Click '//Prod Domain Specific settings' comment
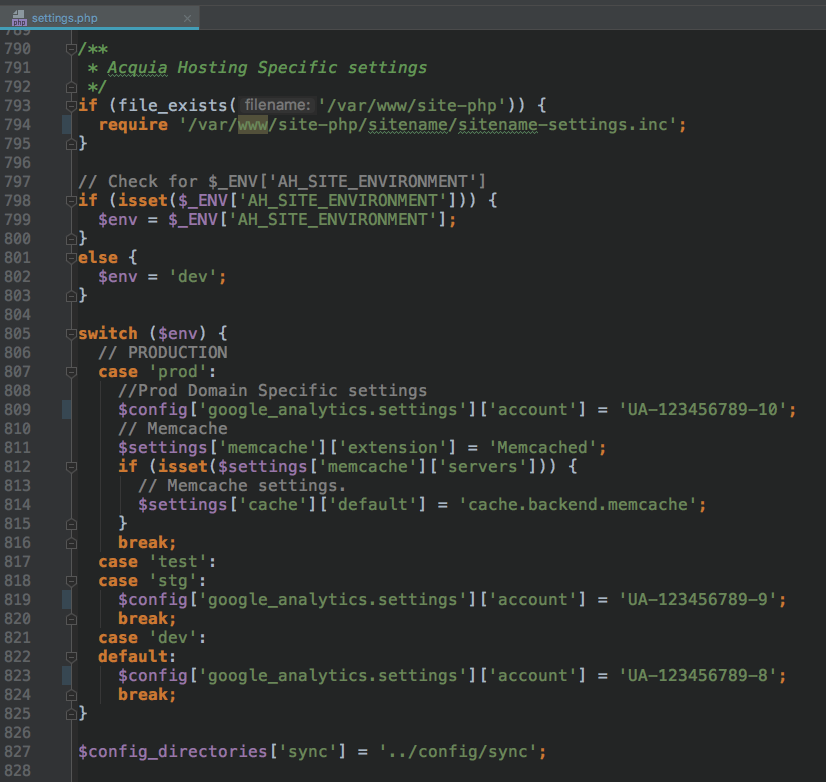This screenshot has width=826, height=782. [x=272, y=391]
